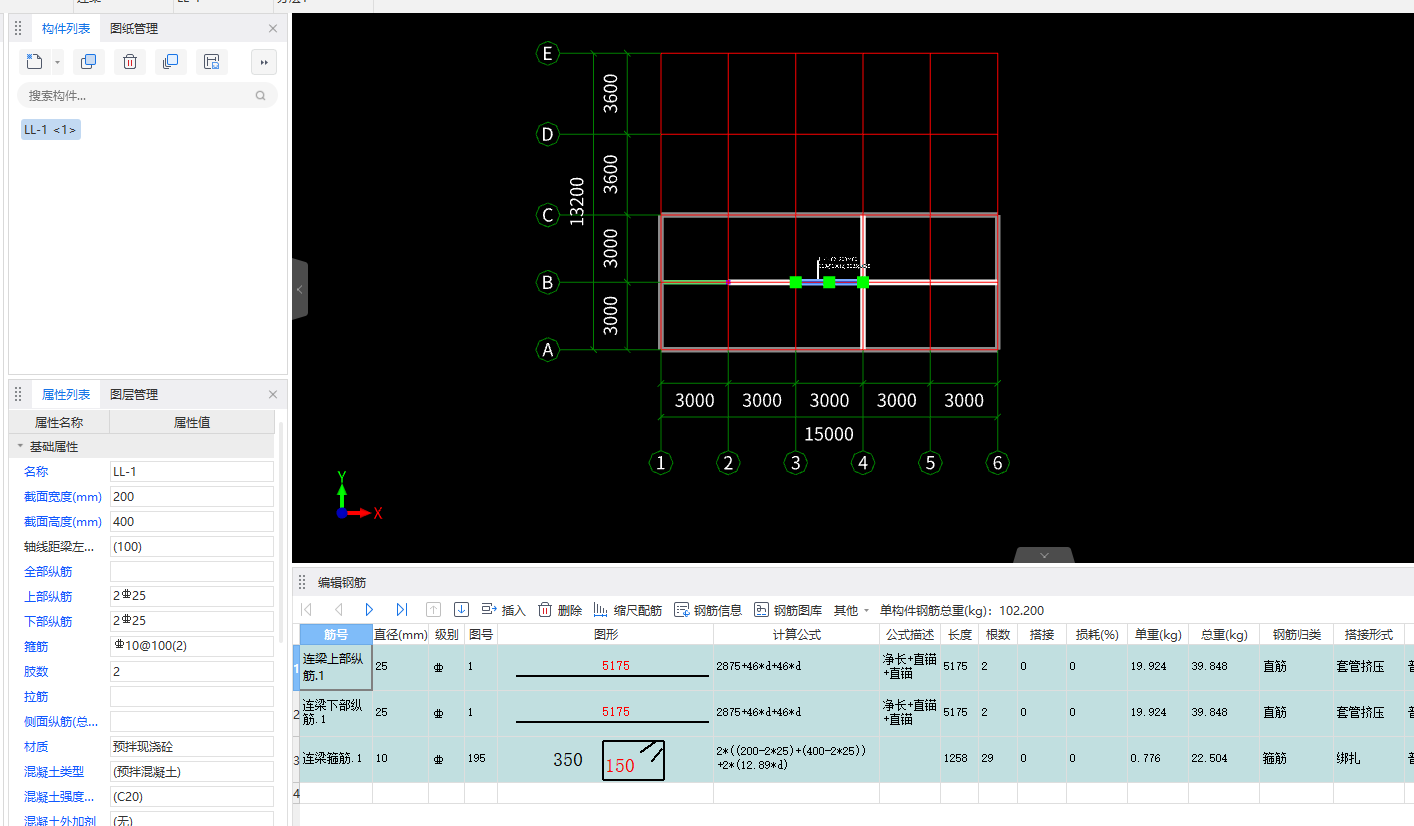Open the 其他 dropdown menu
Viewport: 1414px width, 826px height.
pos(851,610)
